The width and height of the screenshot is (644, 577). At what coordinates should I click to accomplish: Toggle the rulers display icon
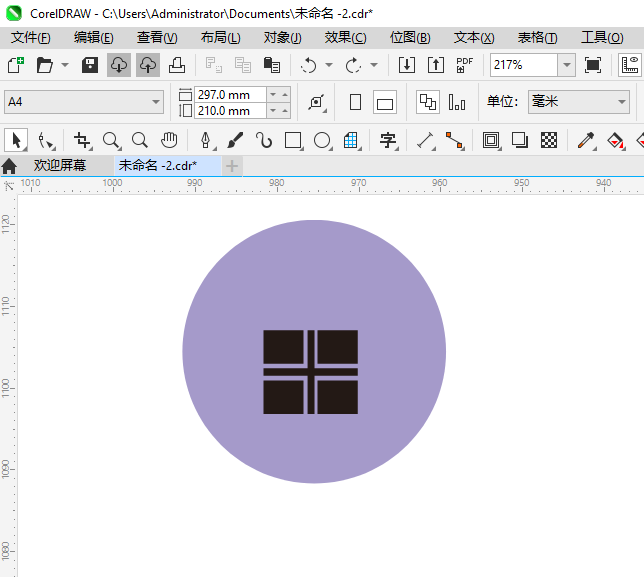click(630, 65)
